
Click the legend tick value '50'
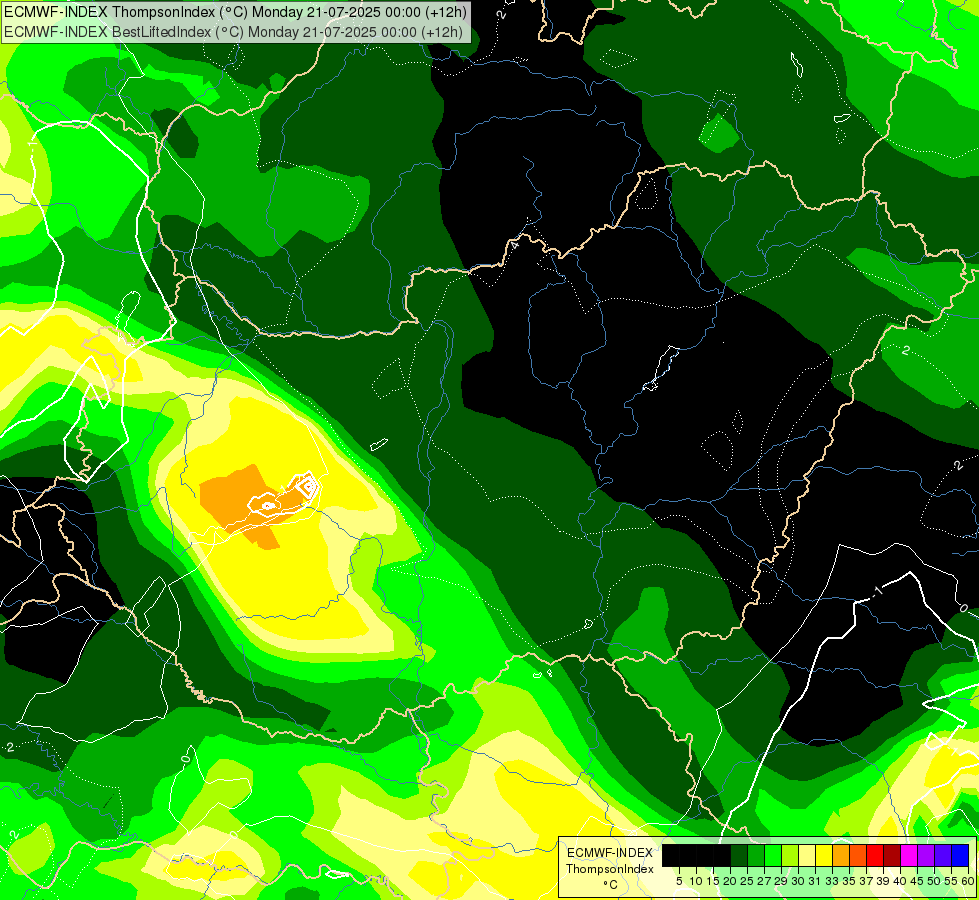point(935,881)
